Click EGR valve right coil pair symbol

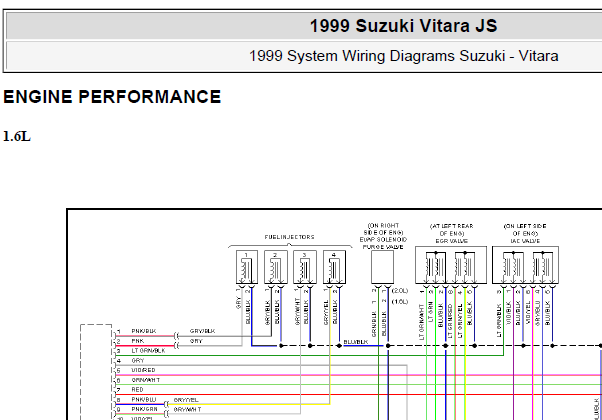point(465,267)
